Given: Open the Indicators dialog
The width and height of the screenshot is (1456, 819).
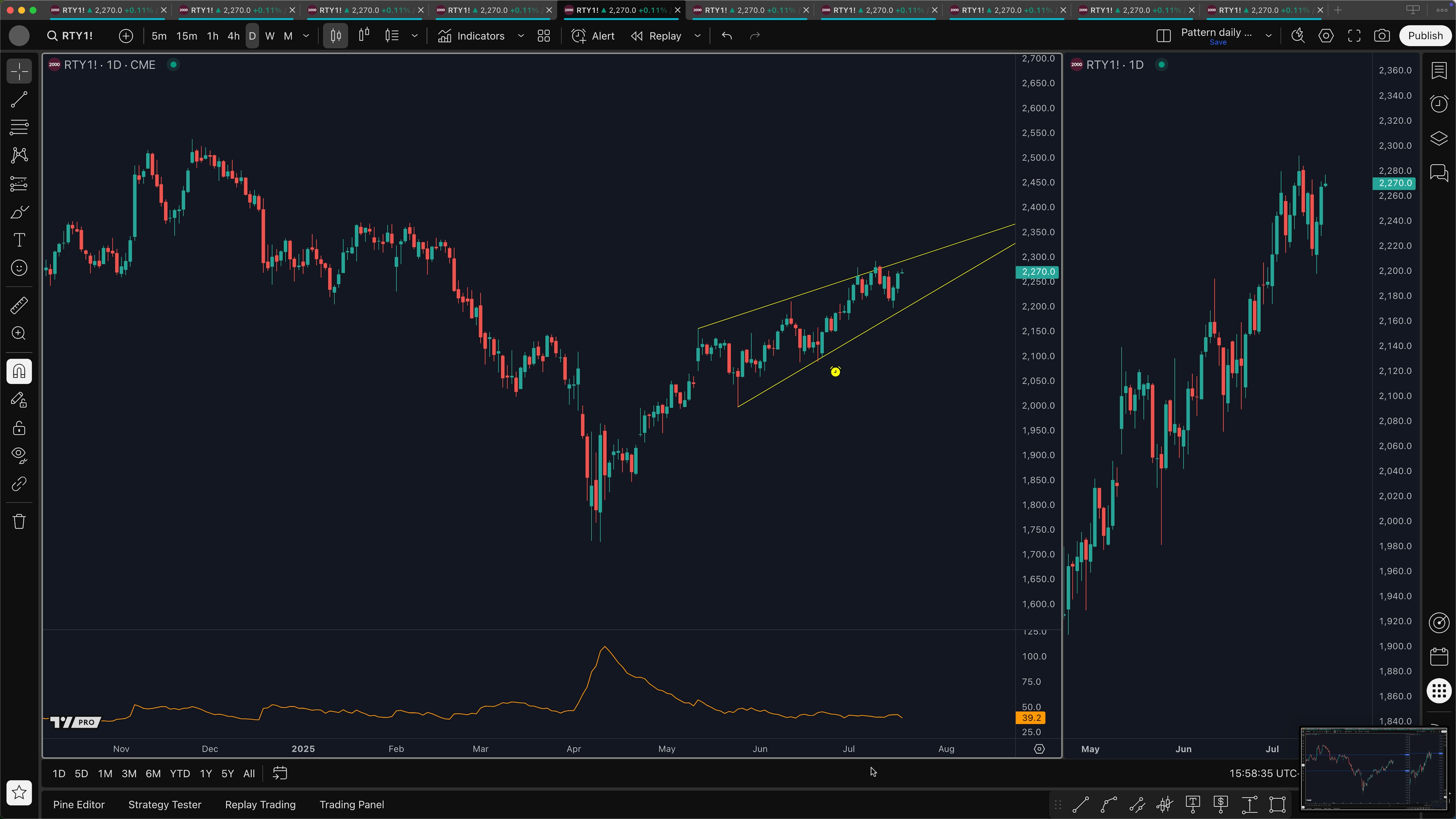Looking at the screenshot, I should point(471,36).
